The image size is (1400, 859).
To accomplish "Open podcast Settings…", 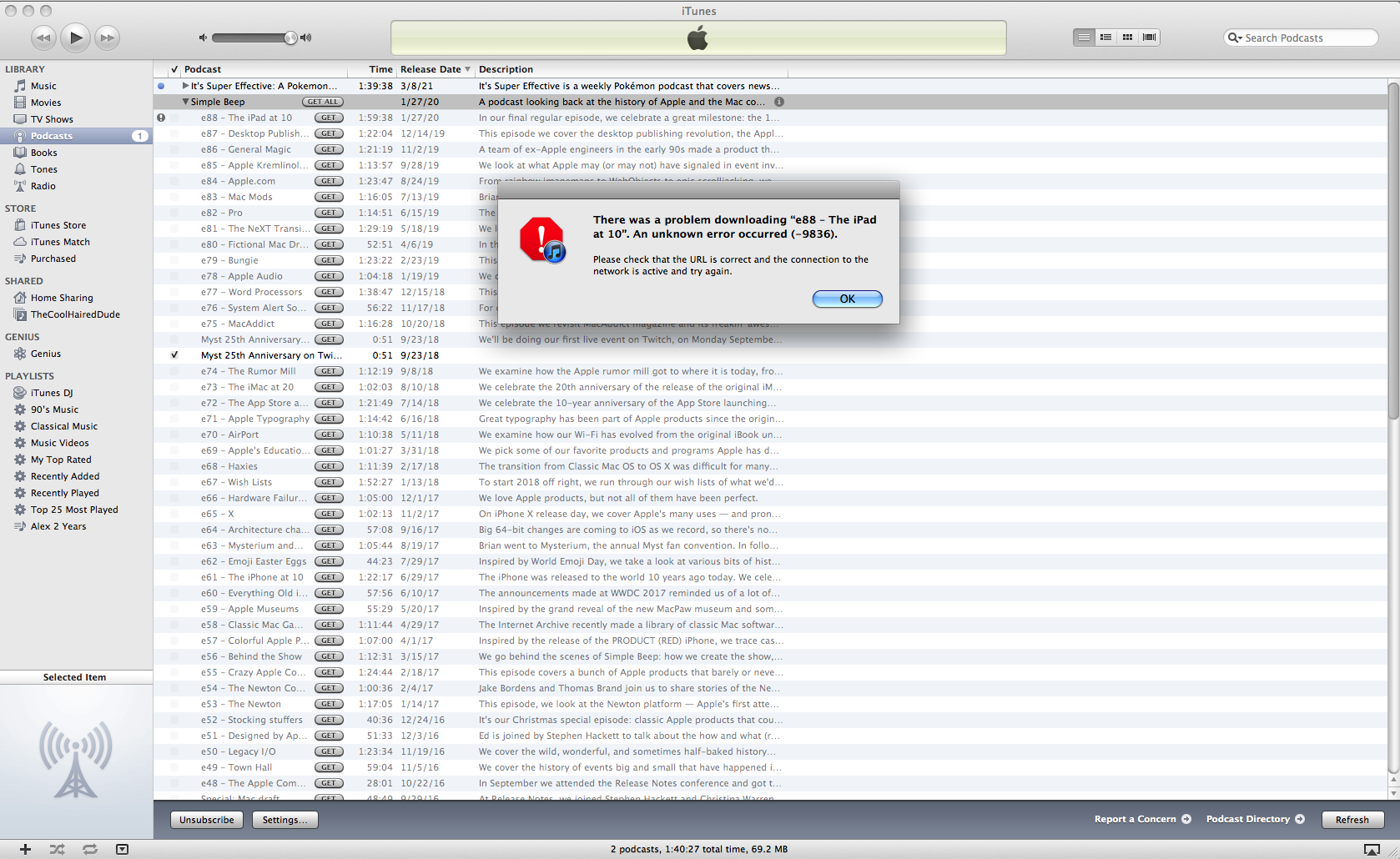I will click(285, 820).
